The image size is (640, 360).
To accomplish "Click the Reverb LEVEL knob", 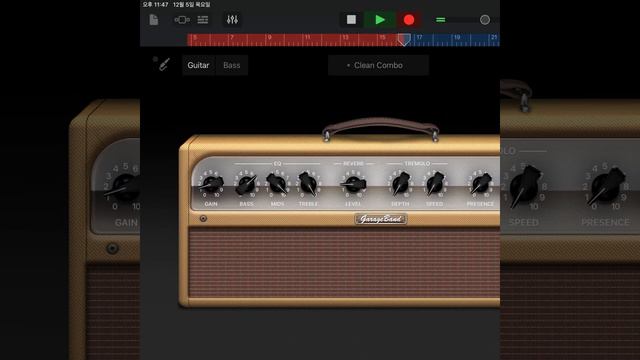I will point(353,184).
